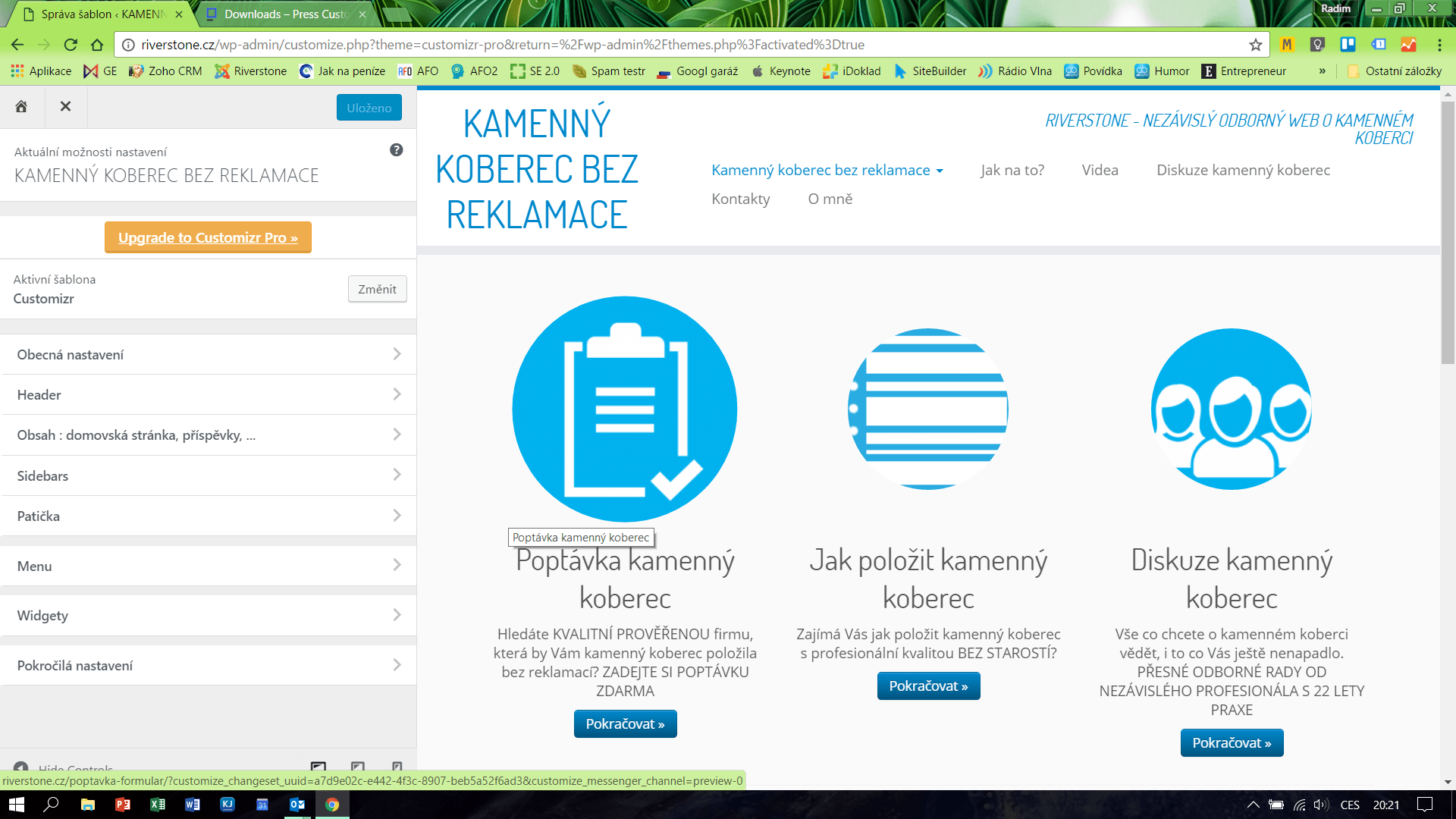Screen dimensions: 1456x819
Task: Open the lightbulb extension icon
Action: click(1317, 45)
